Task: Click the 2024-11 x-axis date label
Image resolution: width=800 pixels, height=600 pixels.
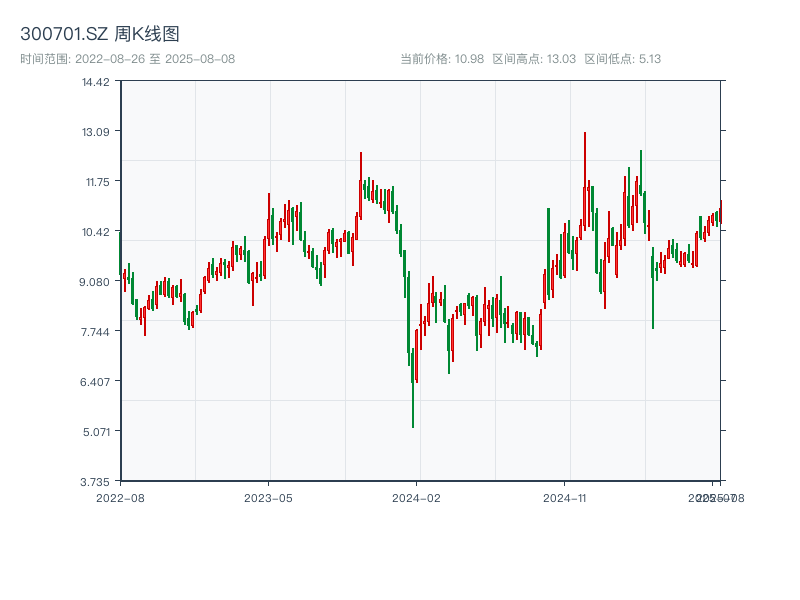Action: (565, 497)
